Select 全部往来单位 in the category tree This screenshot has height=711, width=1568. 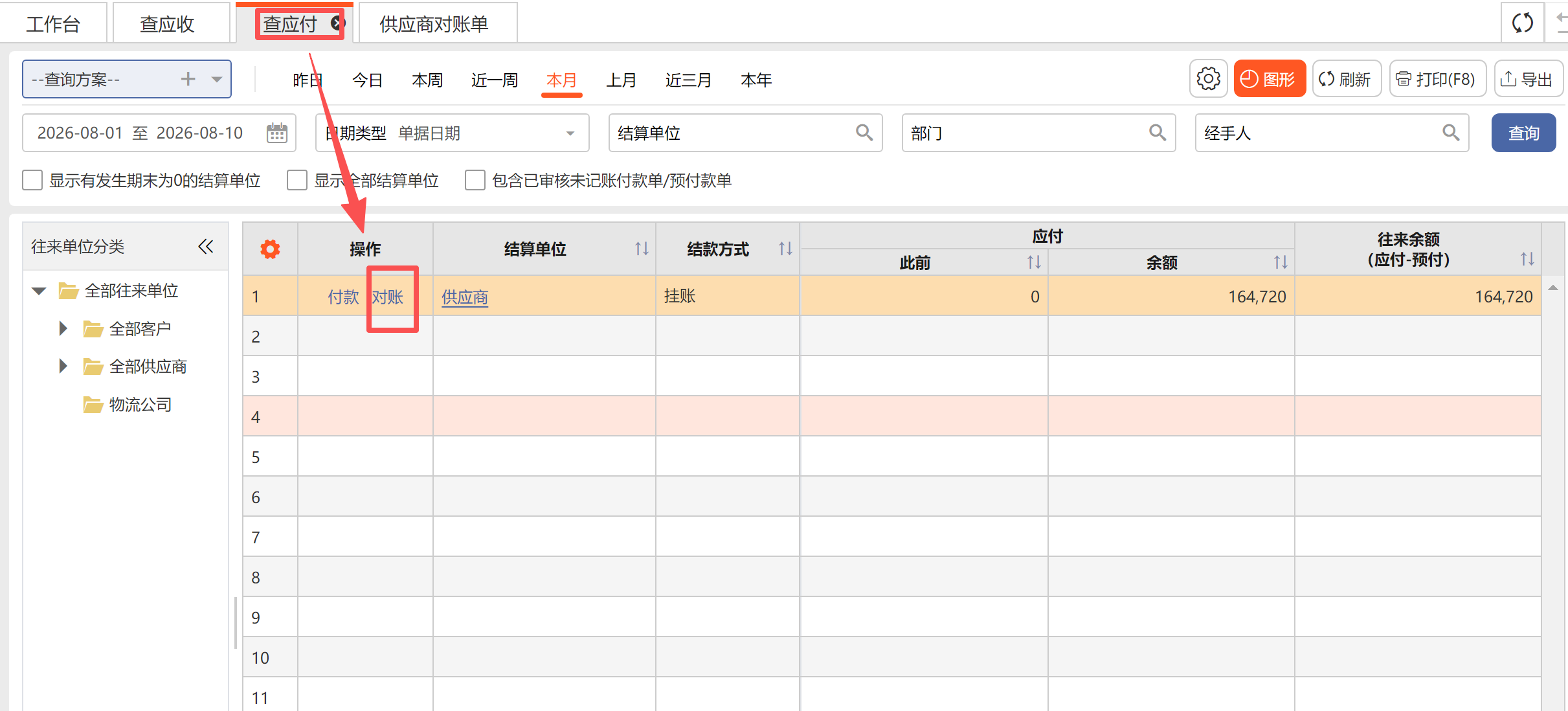point(131,291)
